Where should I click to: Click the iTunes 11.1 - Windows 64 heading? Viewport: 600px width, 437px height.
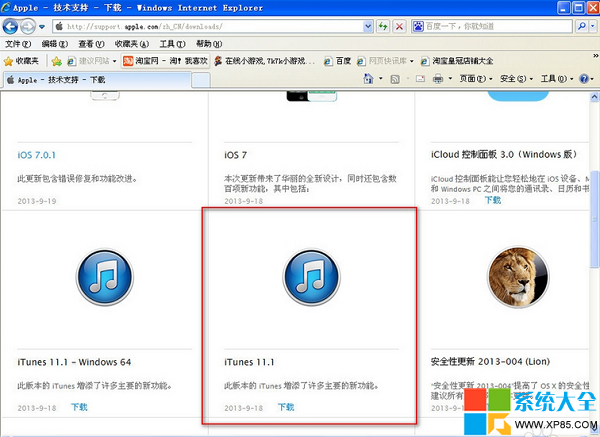pyautogui.click(x=74, y=362)
